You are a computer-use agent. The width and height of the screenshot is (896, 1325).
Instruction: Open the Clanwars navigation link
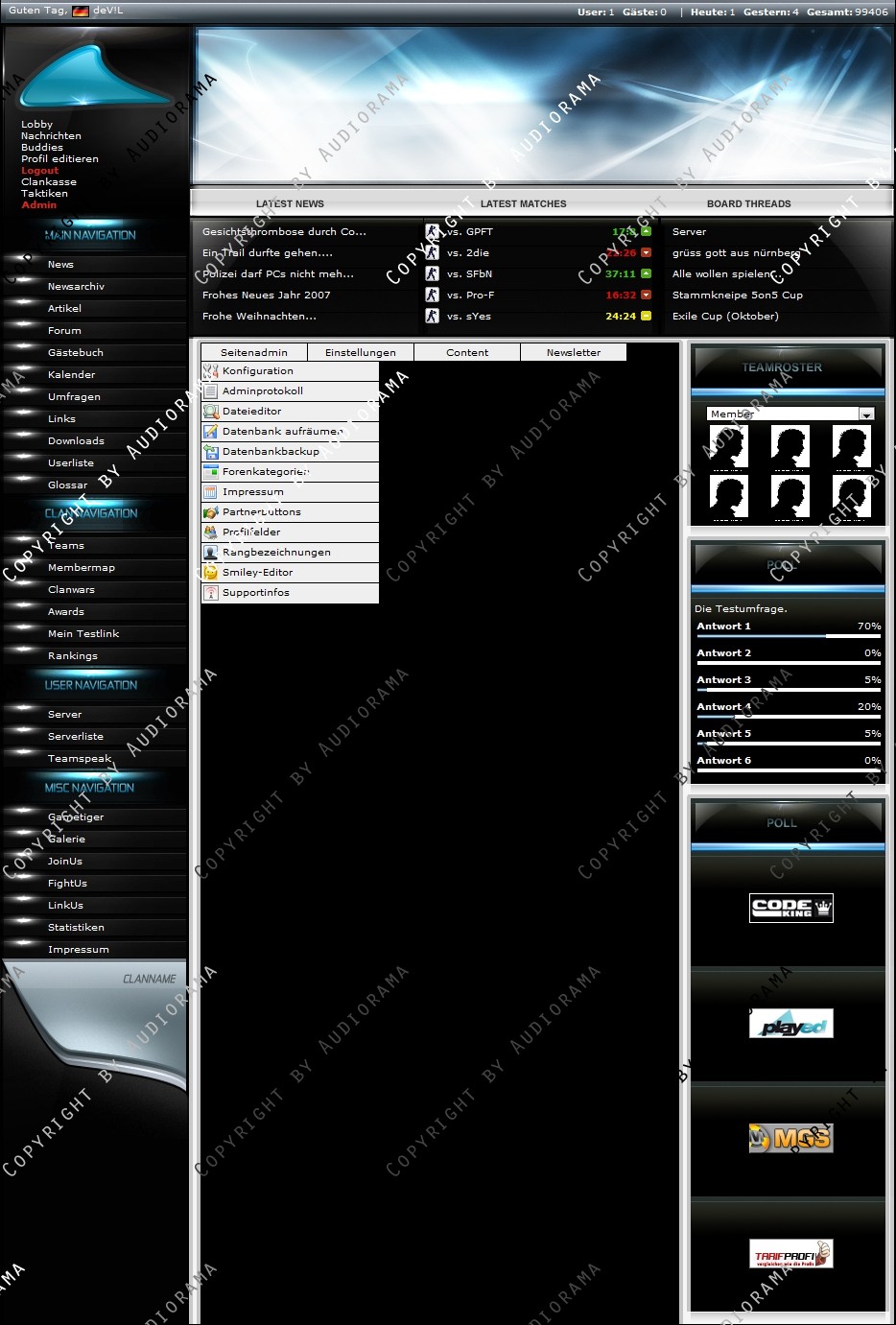[x=71, y=590]
